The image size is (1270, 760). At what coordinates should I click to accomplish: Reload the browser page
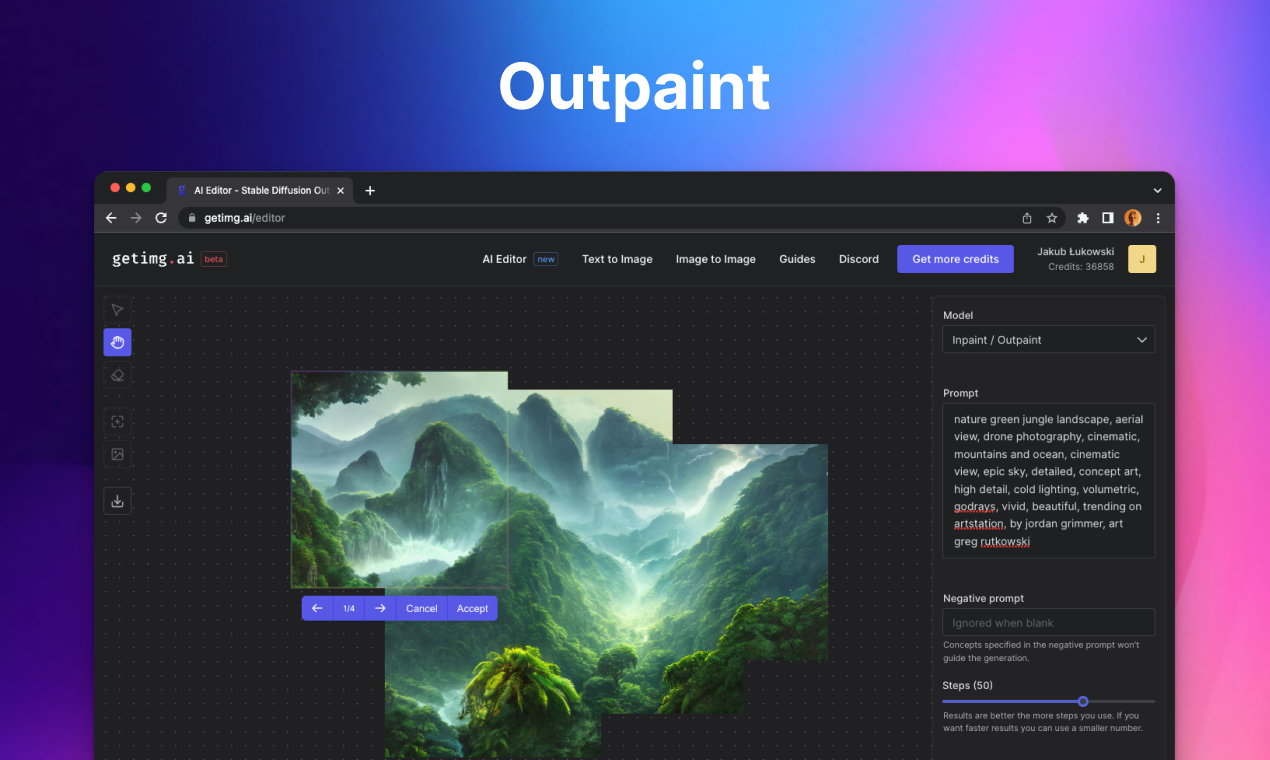click(x=161, y=218)
